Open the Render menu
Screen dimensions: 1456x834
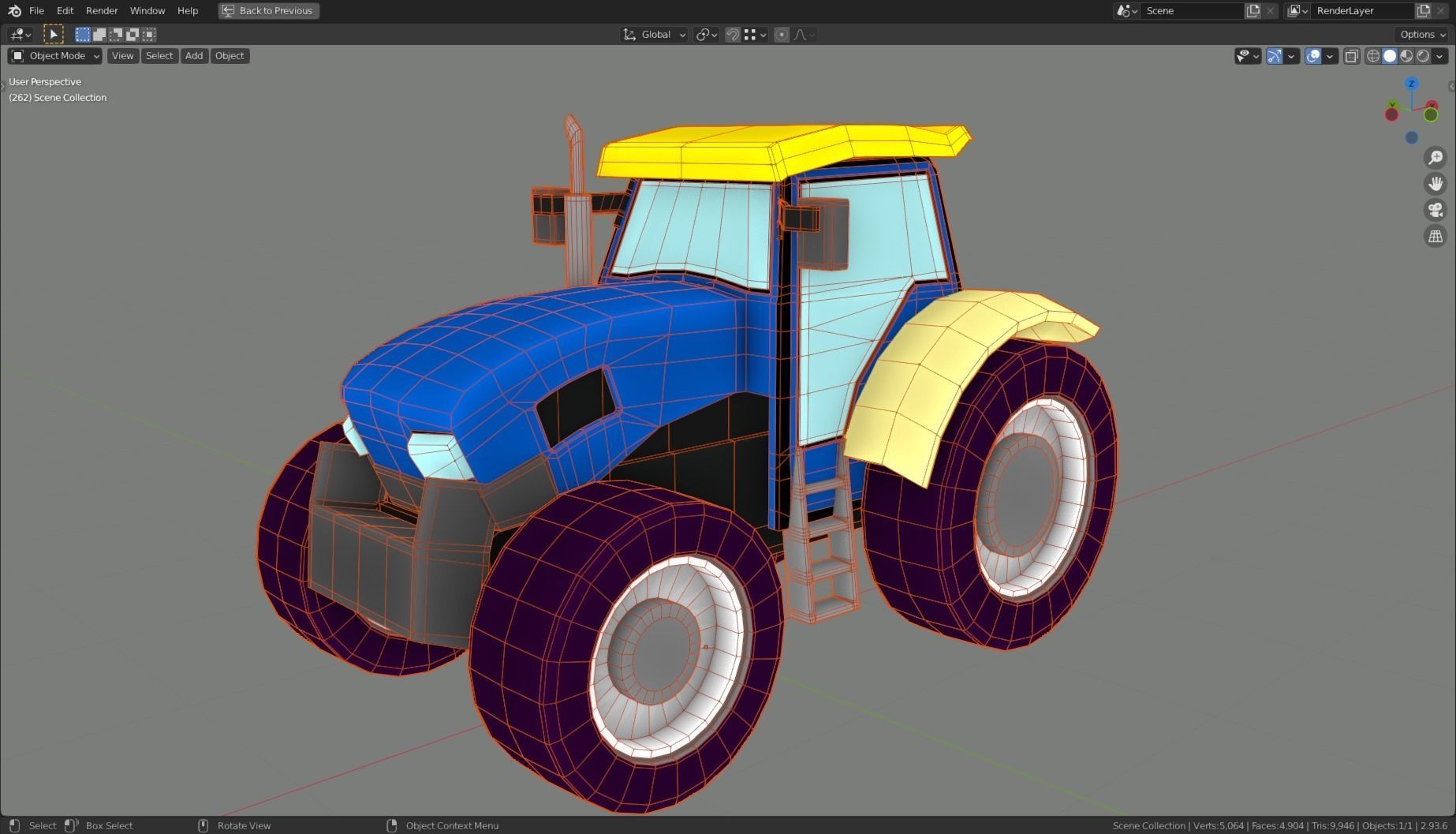102,11
